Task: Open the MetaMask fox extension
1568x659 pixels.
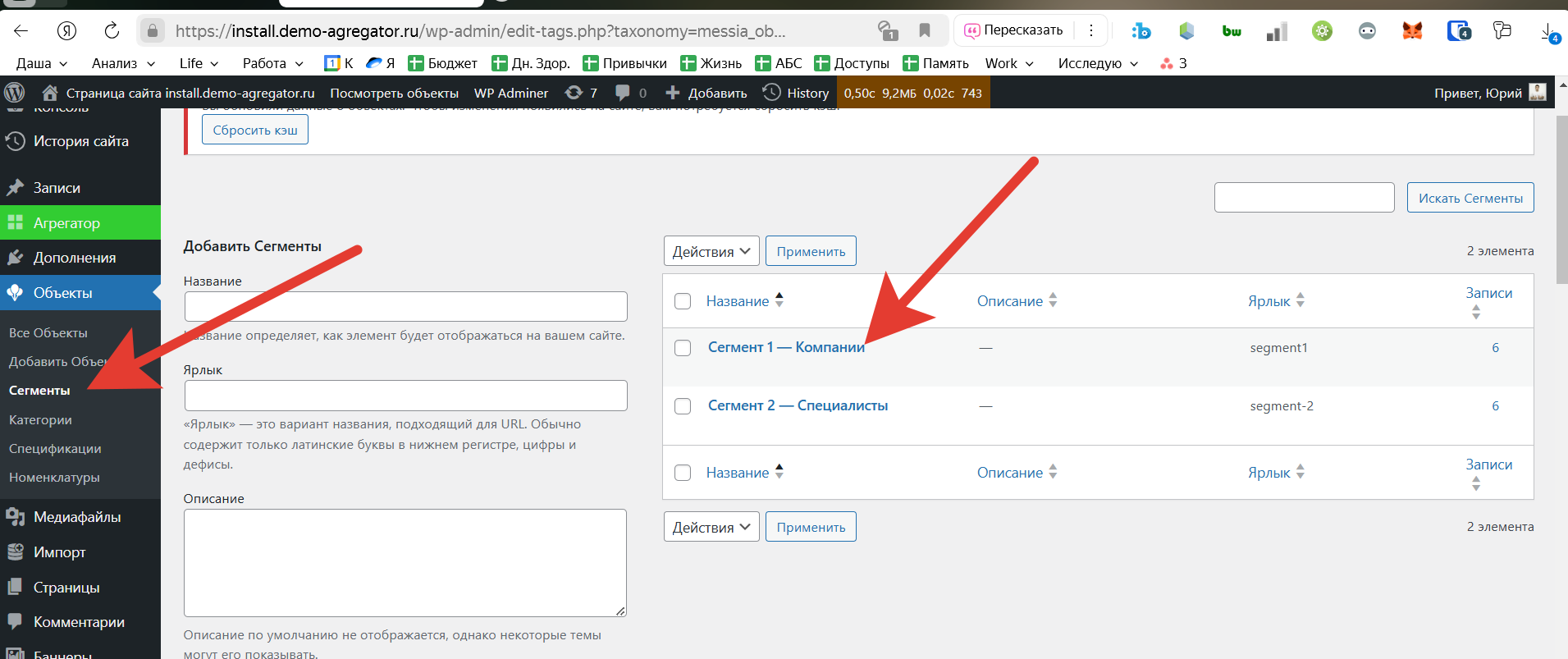Action: click(1412, 31)
